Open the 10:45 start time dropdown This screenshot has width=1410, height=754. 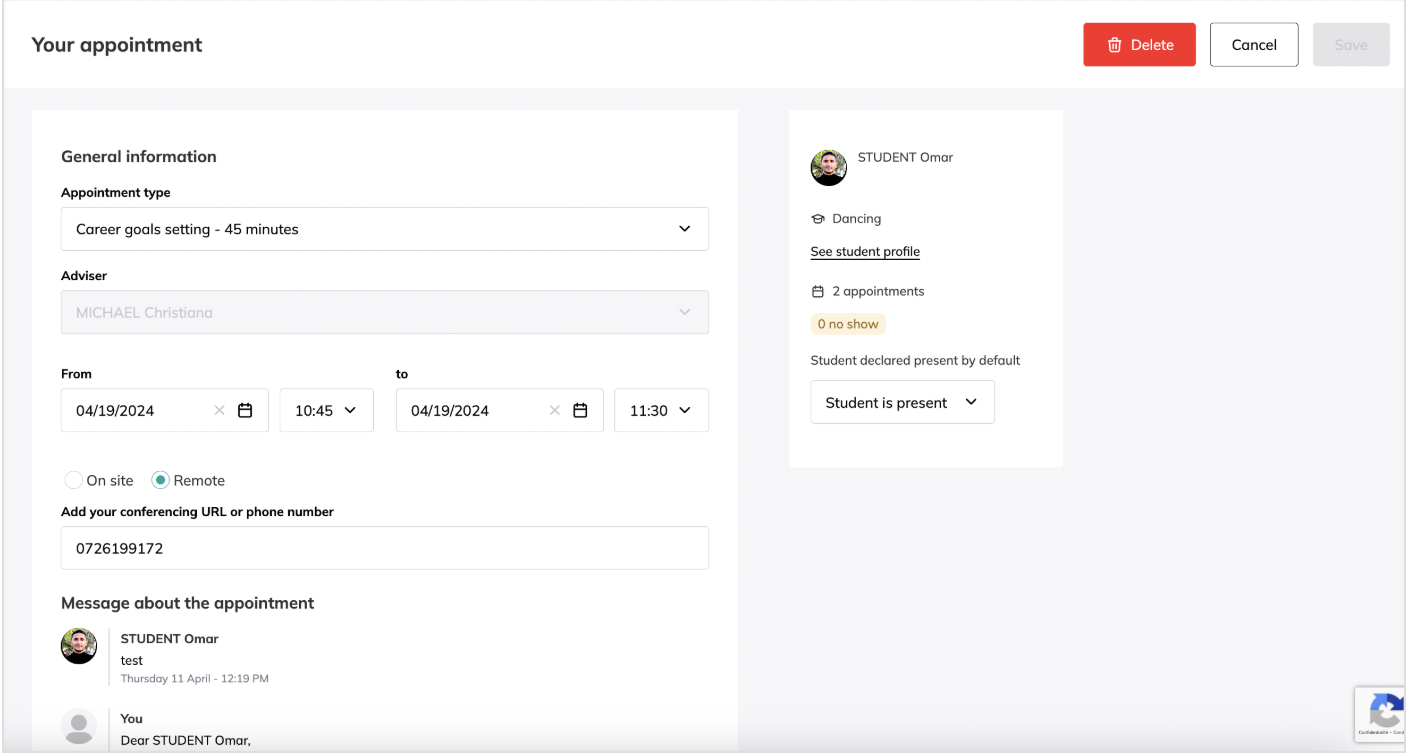326,410
